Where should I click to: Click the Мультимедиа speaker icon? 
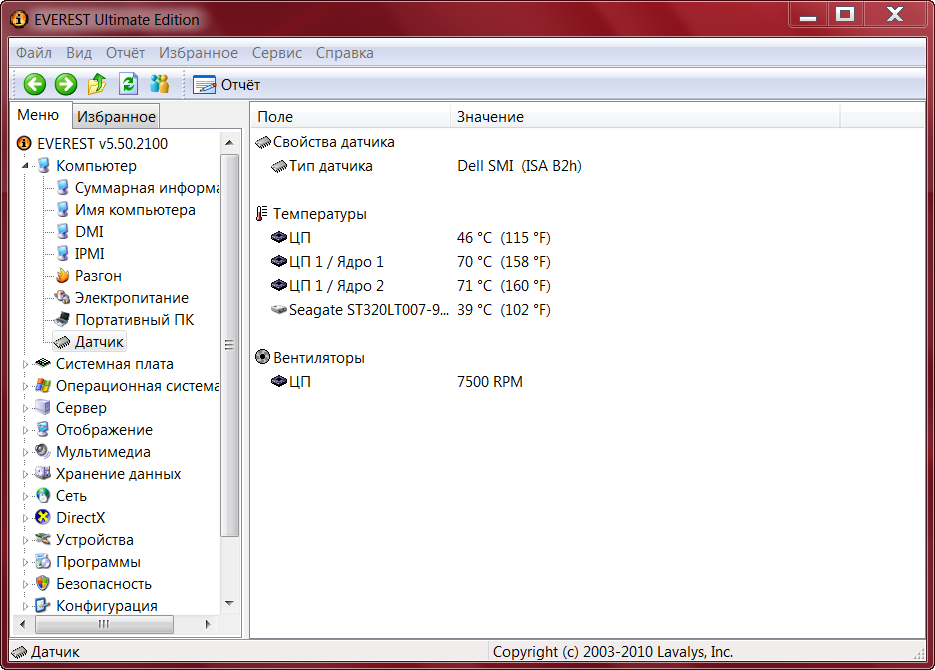click(43, 451)
